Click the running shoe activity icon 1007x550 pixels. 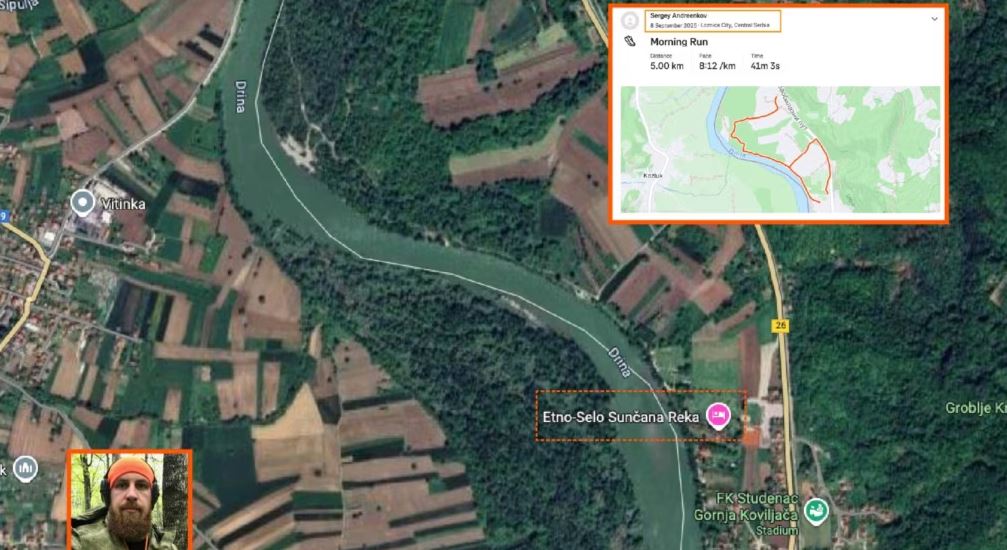click(630, 43)
